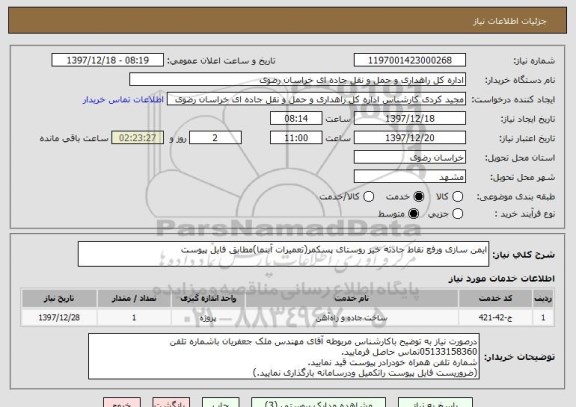Click the شماره نیاز label
Image resolution: width=576 pixels, height=407 pixels.
(x=534, y=61)
